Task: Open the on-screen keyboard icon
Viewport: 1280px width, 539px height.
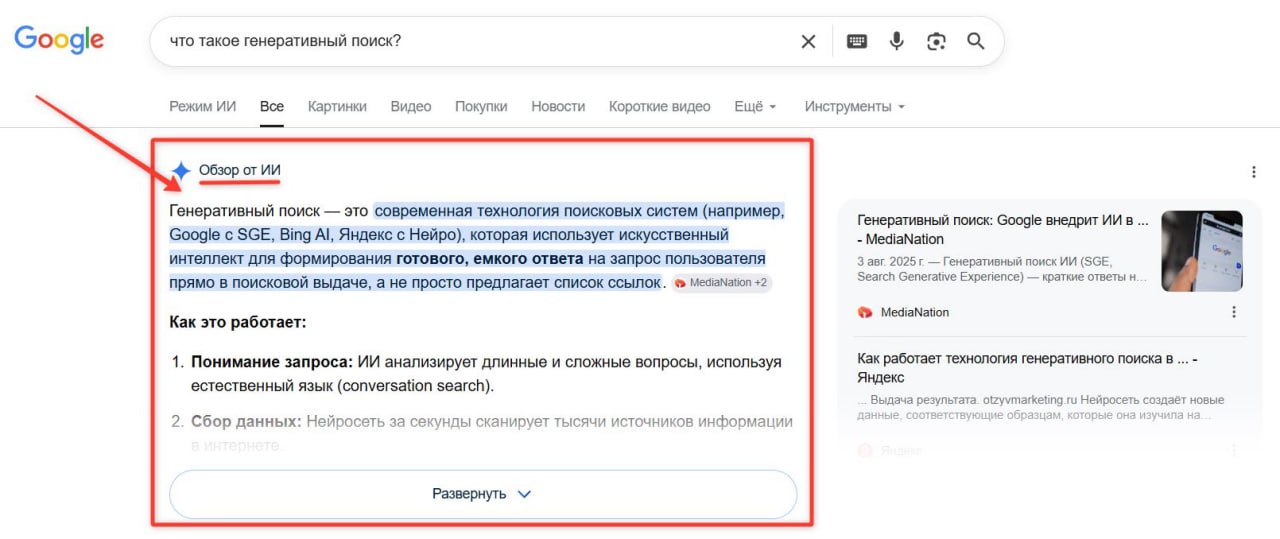Action: 857,41
